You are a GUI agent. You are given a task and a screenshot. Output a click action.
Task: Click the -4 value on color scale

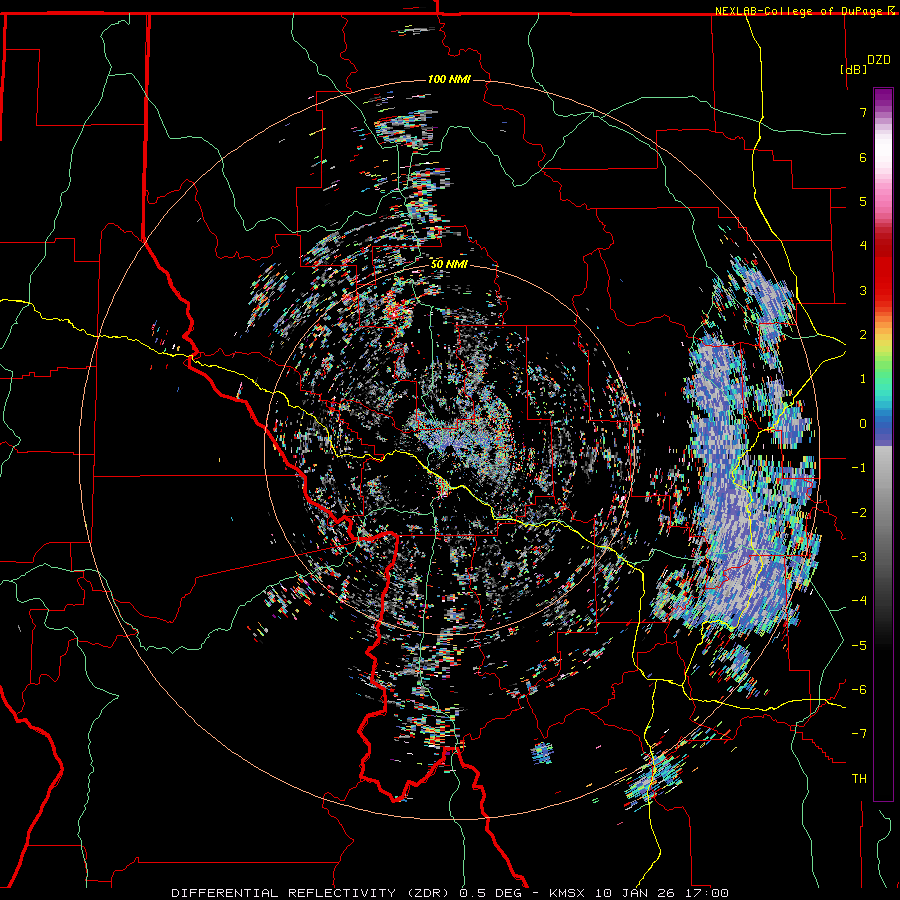859,601
